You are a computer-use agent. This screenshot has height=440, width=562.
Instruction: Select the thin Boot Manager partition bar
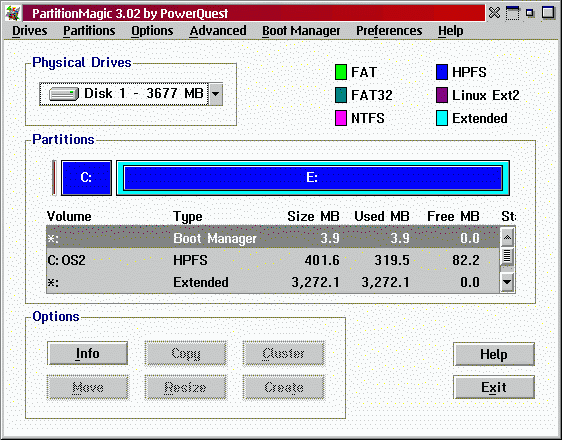coord(54,178)
